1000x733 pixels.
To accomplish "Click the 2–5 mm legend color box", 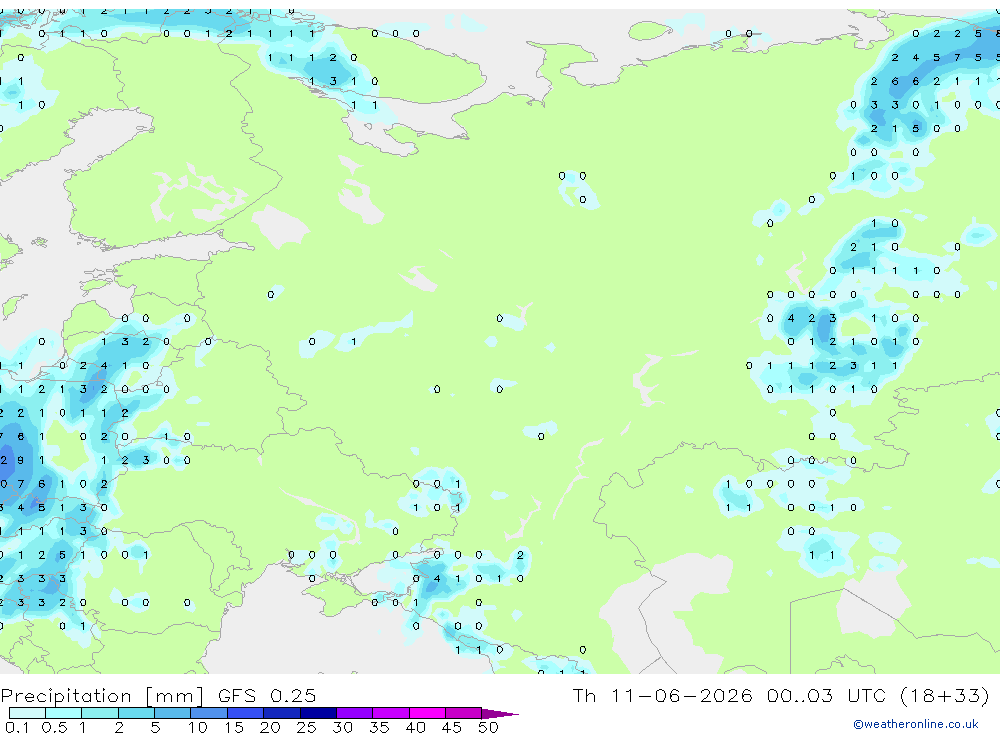I will [x=136, y=713].
